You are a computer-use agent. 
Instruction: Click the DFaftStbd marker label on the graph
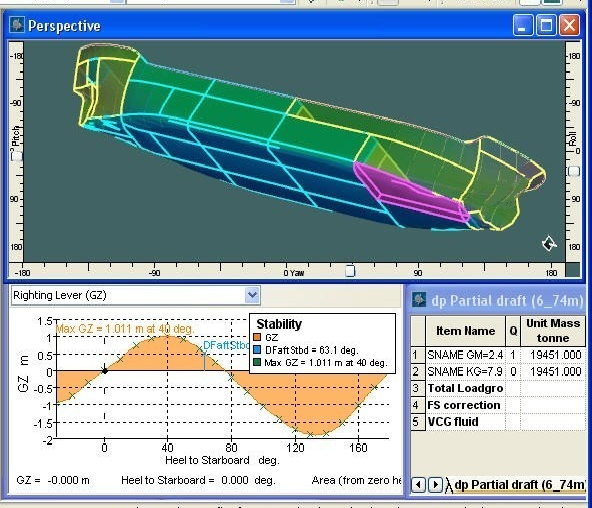tap(226, 345)
